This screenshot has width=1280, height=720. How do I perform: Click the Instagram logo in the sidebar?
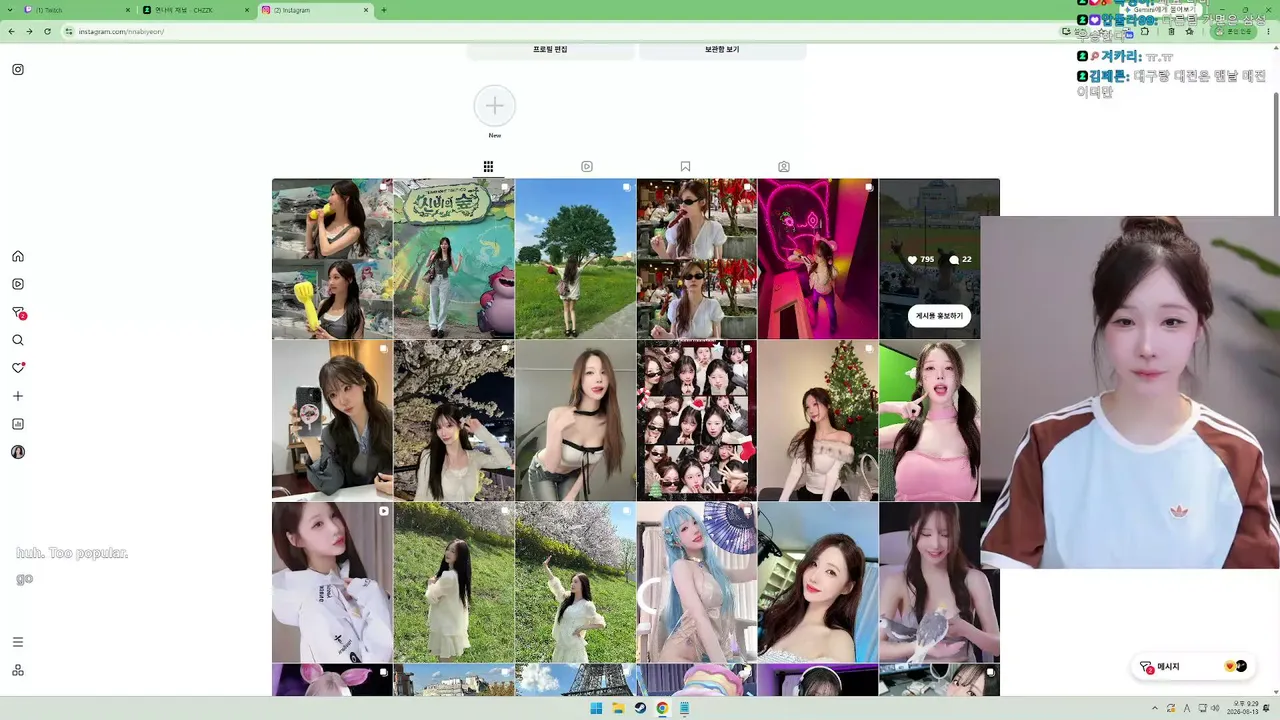pos(18,70)
